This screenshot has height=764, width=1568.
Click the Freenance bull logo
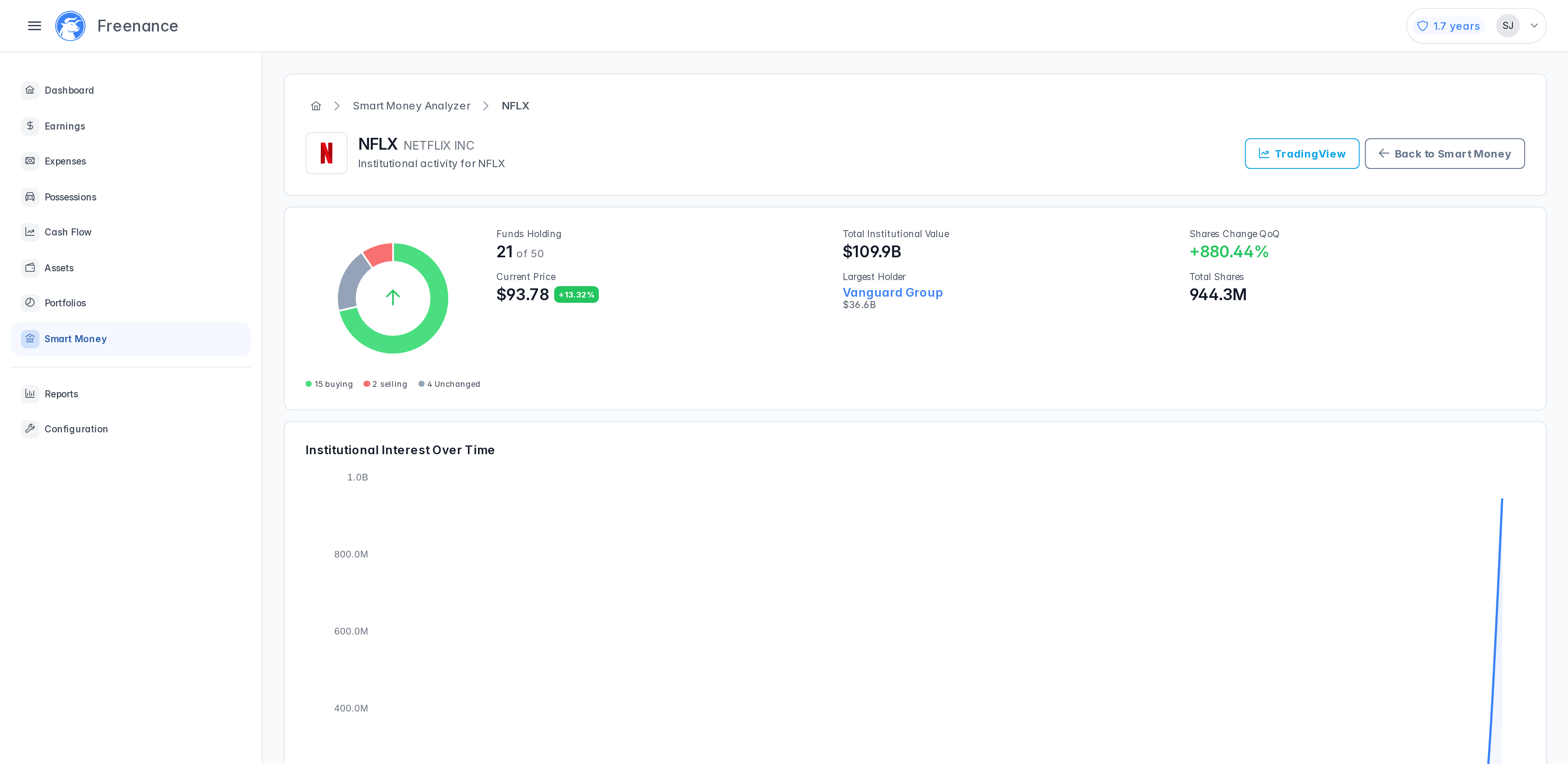(70, 25)
